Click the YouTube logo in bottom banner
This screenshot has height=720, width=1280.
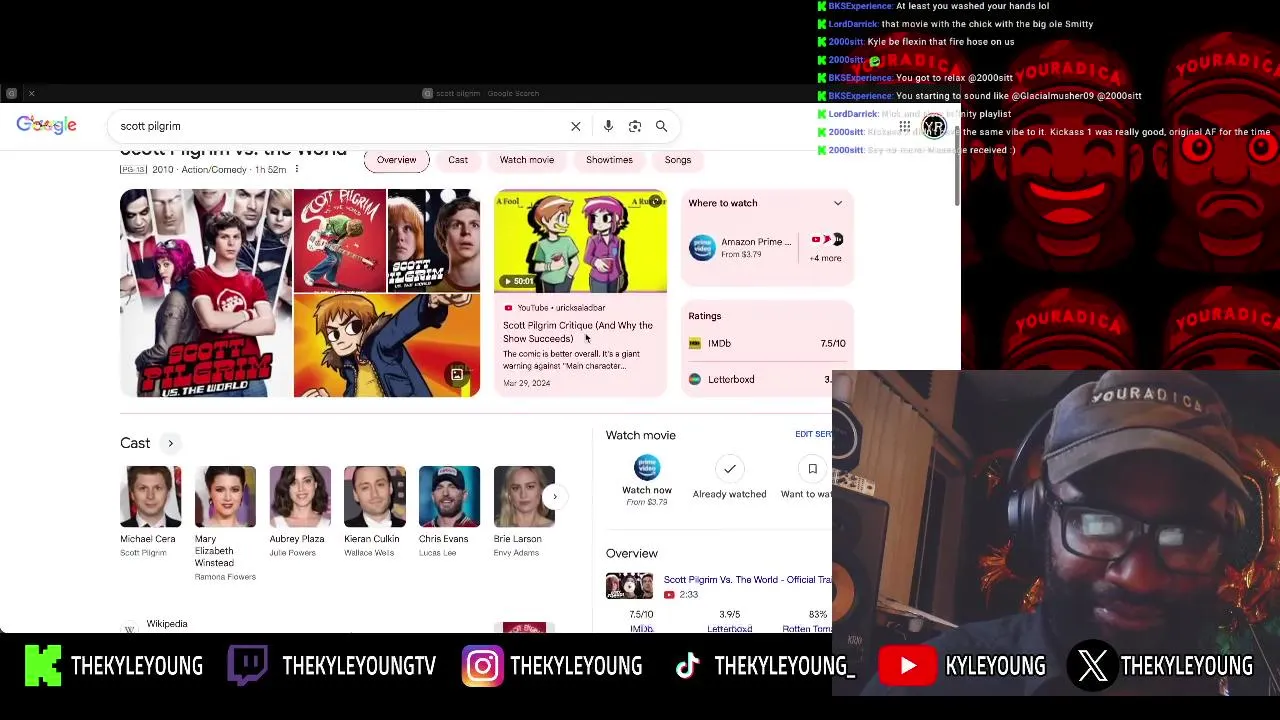pos(907,666)
